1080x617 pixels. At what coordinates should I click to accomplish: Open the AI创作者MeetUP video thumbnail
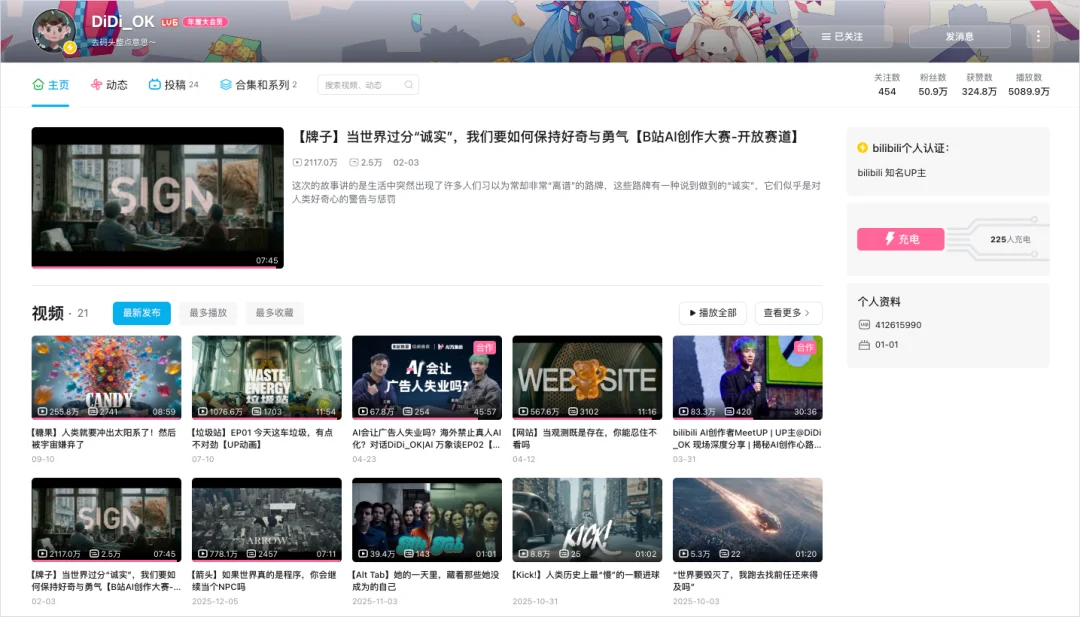click(x=747, y=377)
